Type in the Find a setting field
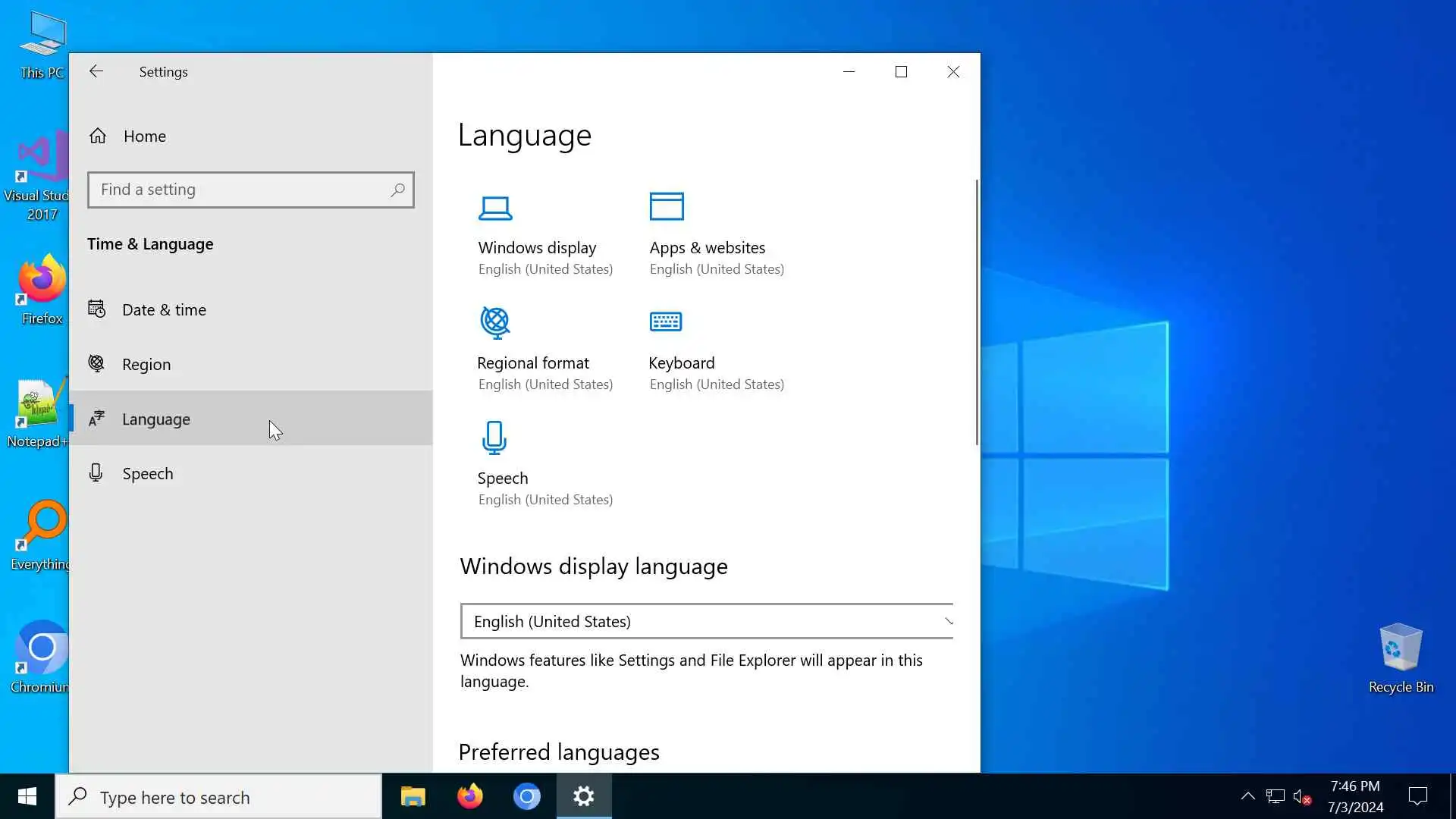Screen dimensions: 1456x819 (239, 190)
